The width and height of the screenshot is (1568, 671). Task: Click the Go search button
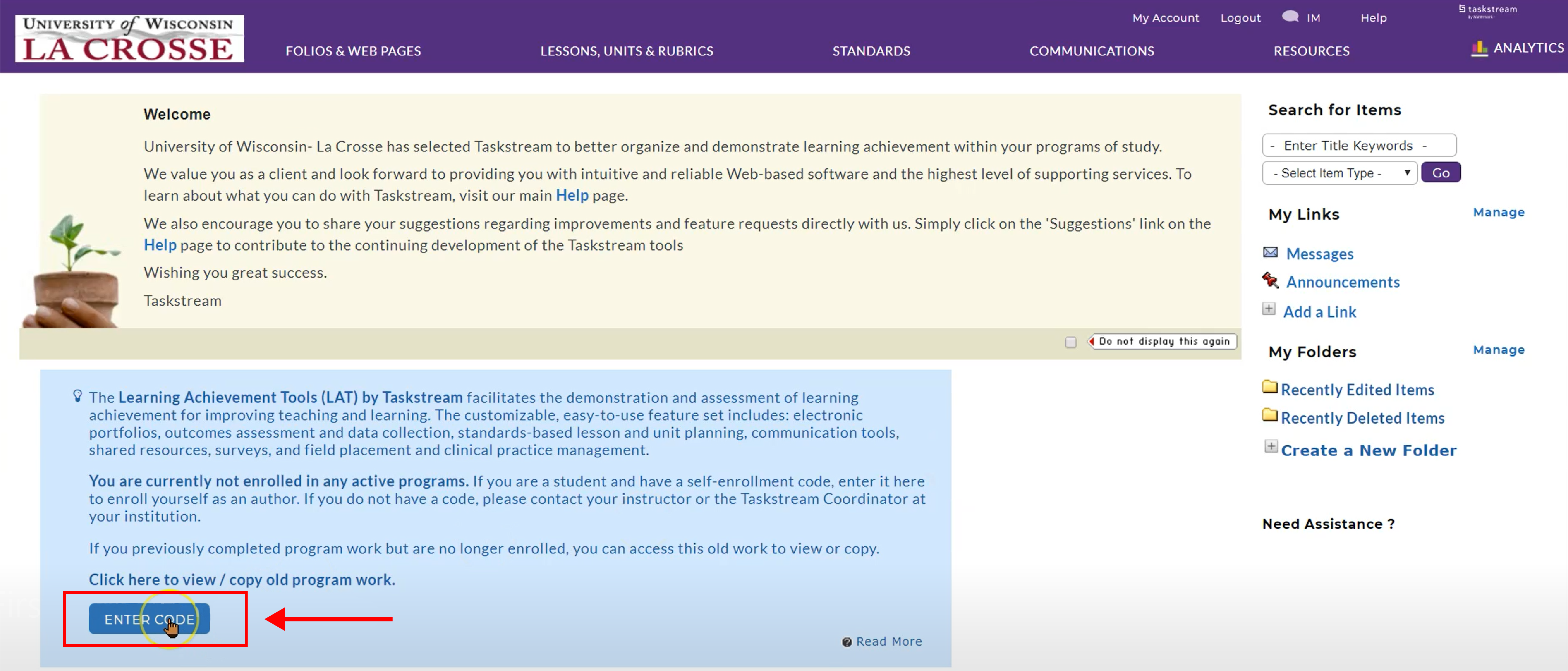pyautogui.click(x=1440, y=173)
